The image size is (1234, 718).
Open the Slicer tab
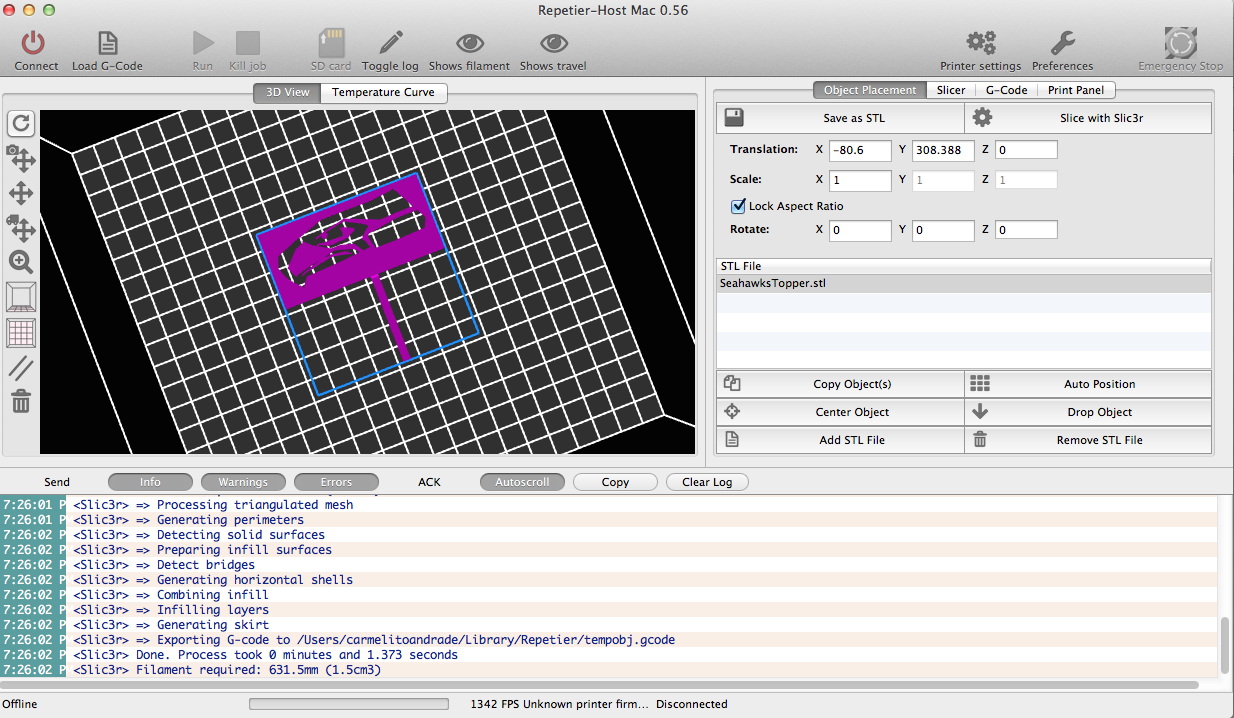coord(951,90)
